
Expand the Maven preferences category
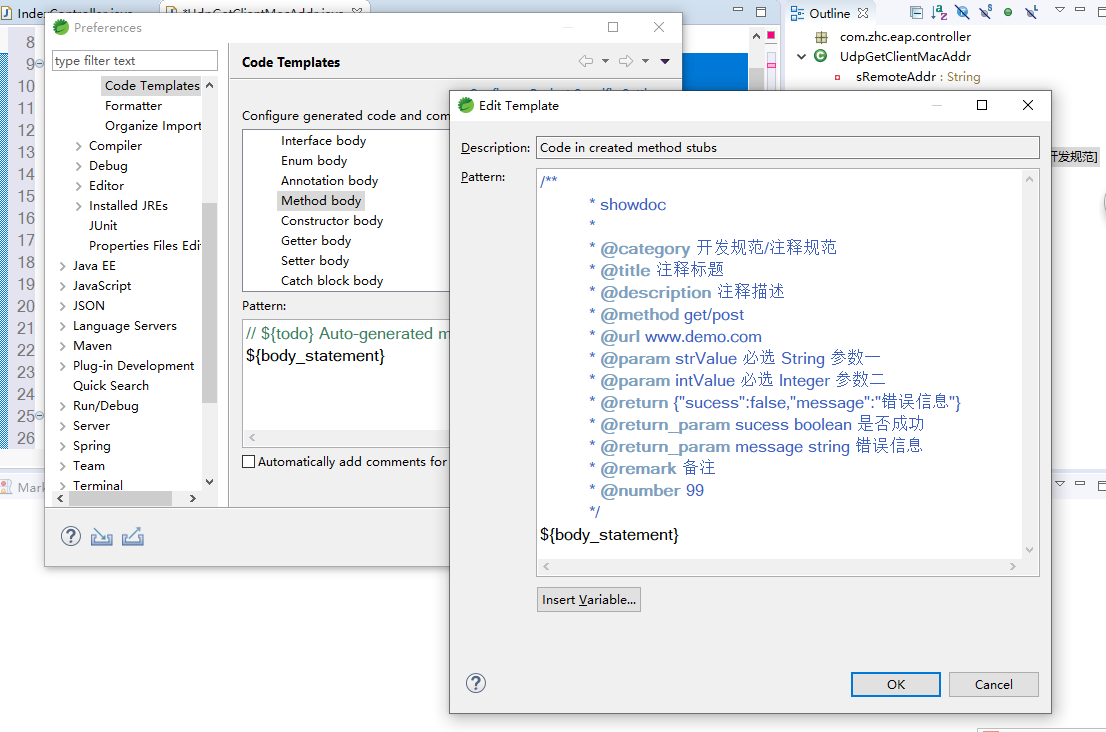click(63, 346)
